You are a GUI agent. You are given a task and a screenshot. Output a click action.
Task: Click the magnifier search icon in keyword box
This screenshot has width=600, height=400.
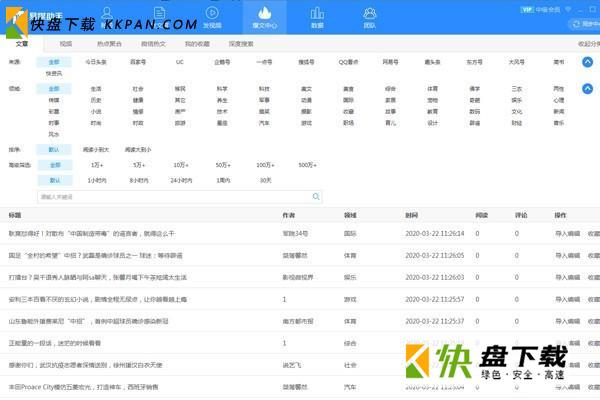[x=316, y=197]
